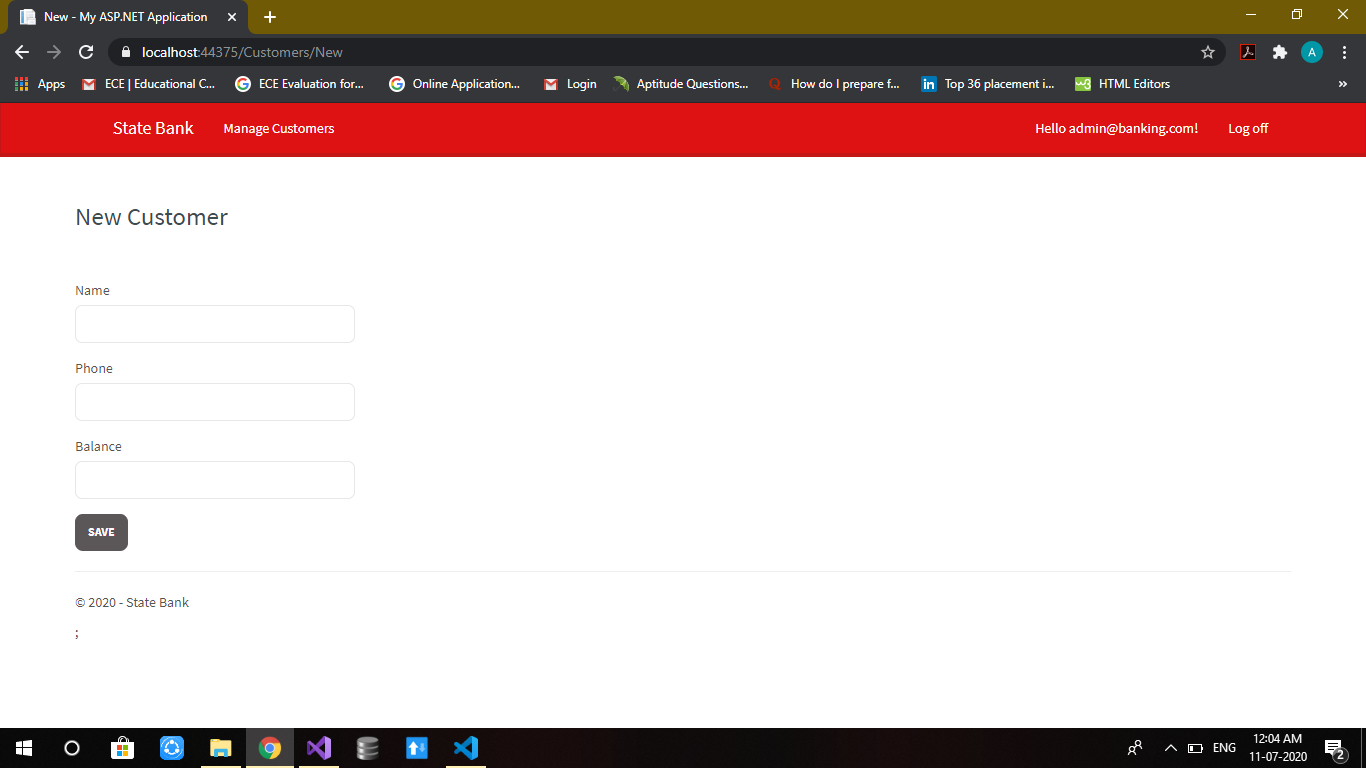This screenshot has width=1366, height=768.
Task: Launch Visual Studio from the taskbar
Action: [x=318, y=747]
